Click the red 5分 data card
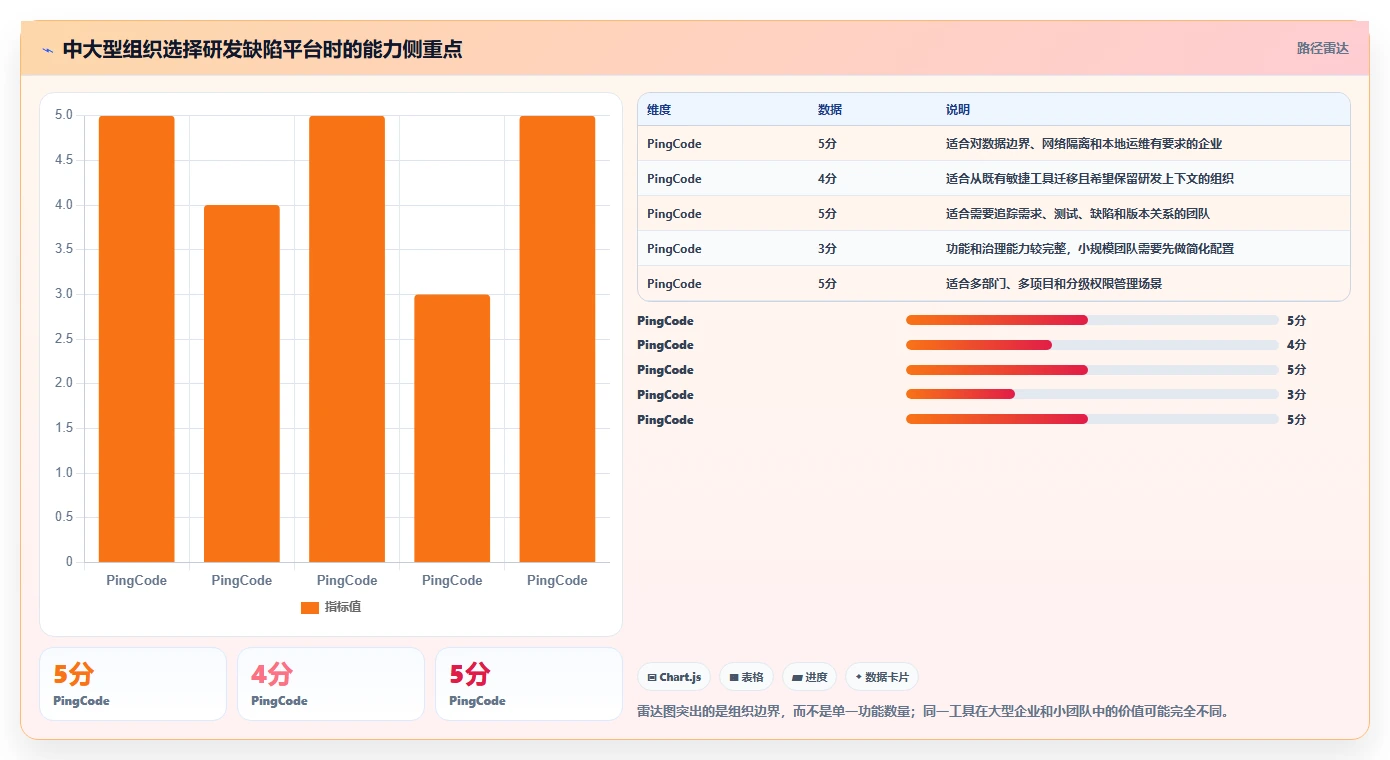The width and height of the screenshot is (1390, 760). 528,684
